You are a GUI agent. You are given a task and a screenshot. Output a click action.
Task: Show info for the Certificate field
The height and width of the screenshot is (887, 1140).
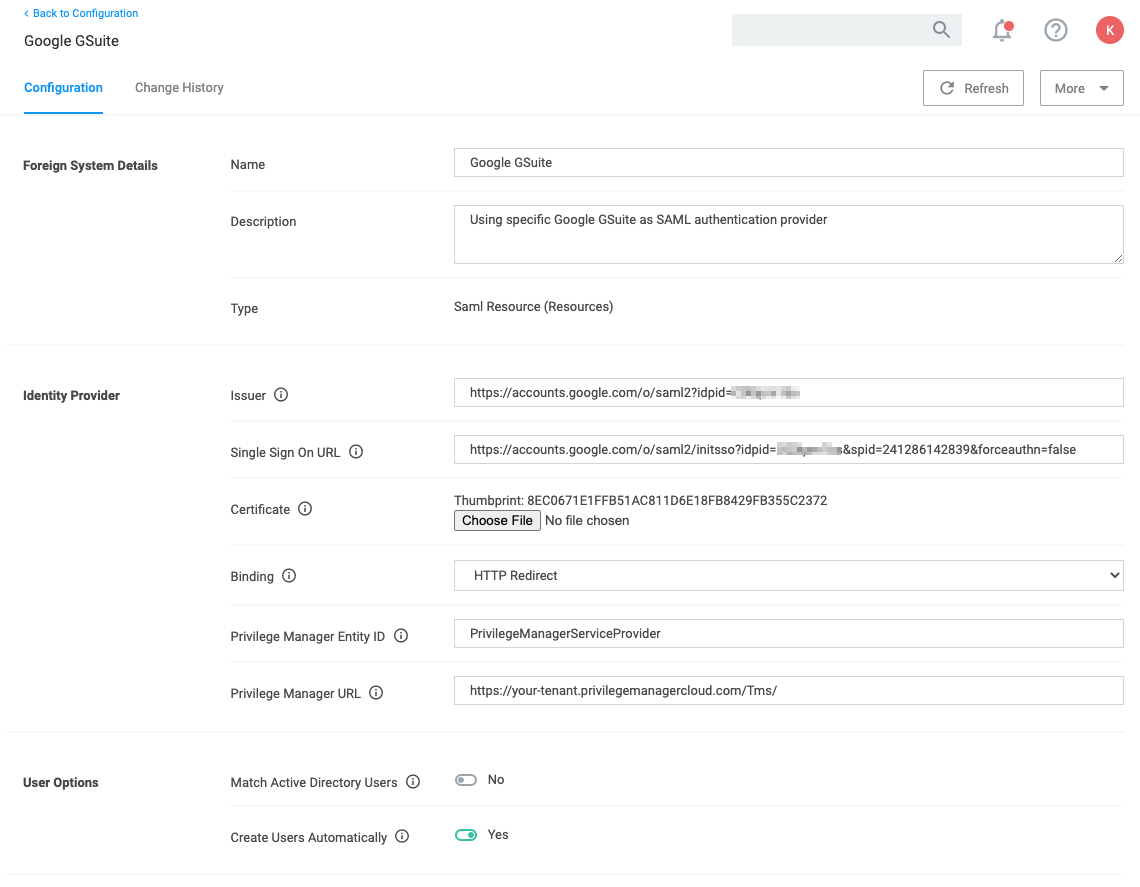pyautogui.click(x=305, y=509)
